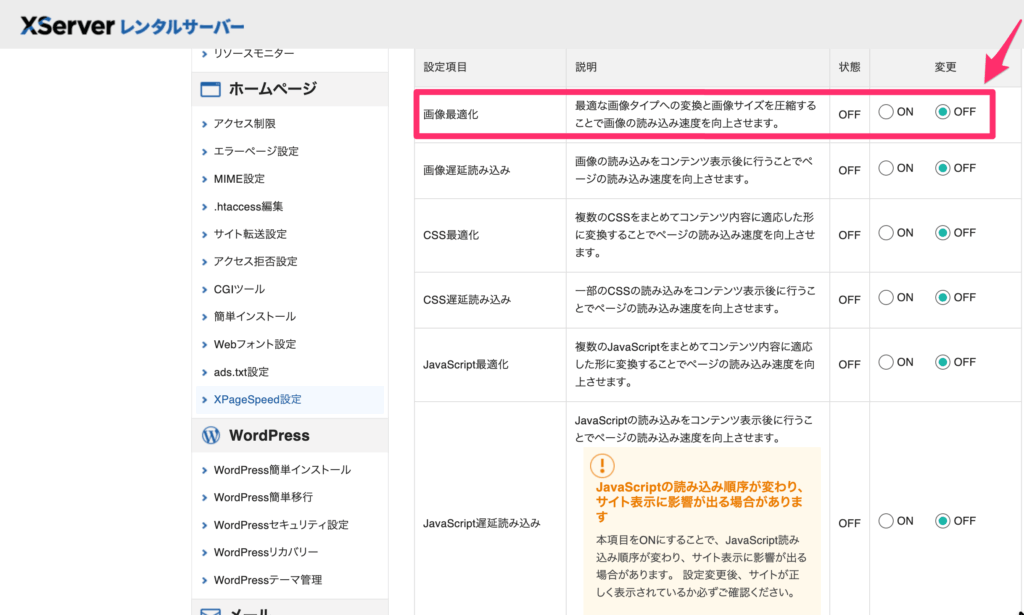Click the mail envelope icon in sidebar

[x=210, y=609]
